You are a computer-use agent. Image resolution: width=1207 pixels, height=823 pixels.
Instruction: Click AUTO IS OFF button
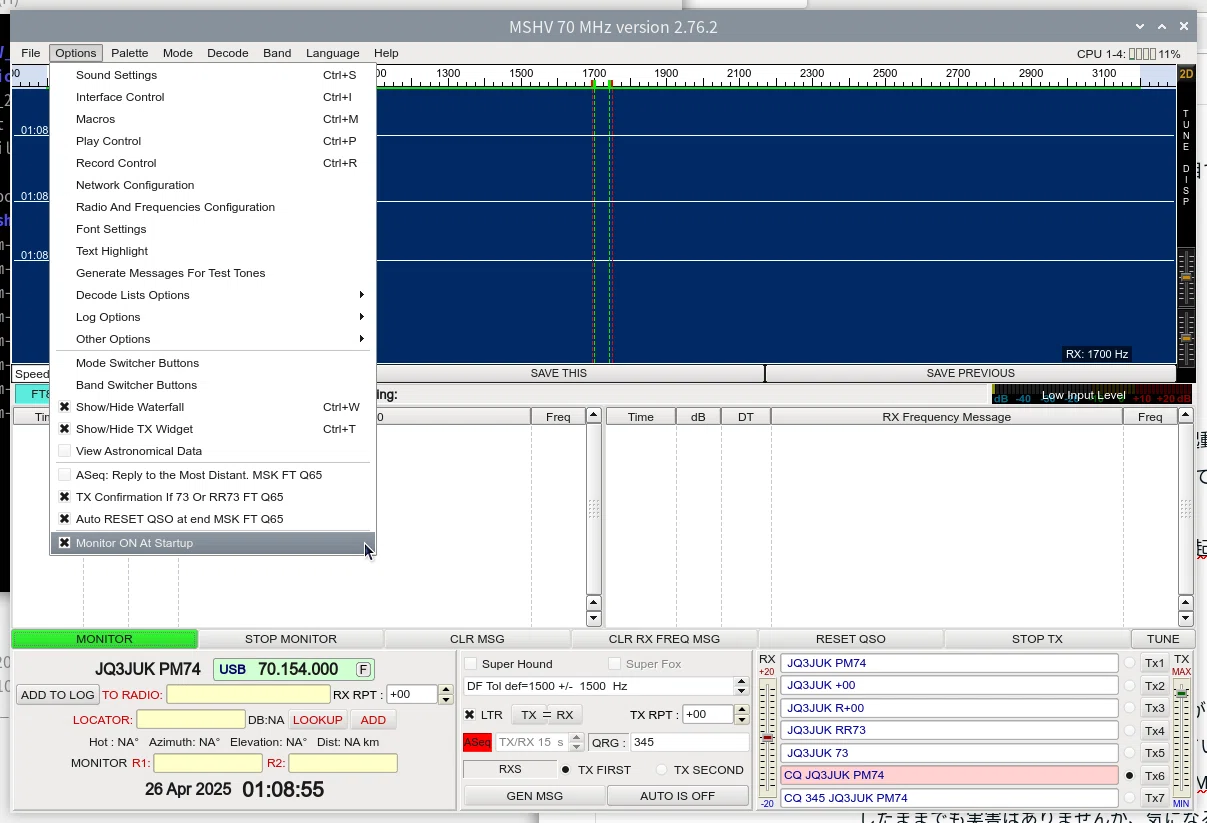[678, 796]
